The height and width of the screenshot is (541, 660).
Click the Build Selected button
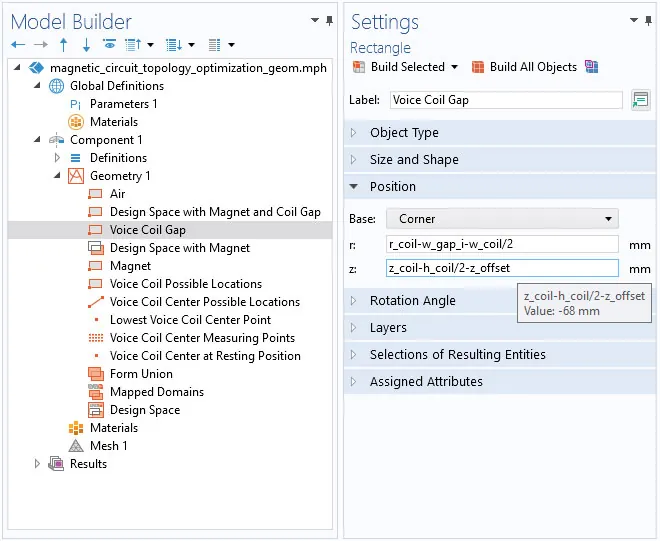click(x=398, y=67)
